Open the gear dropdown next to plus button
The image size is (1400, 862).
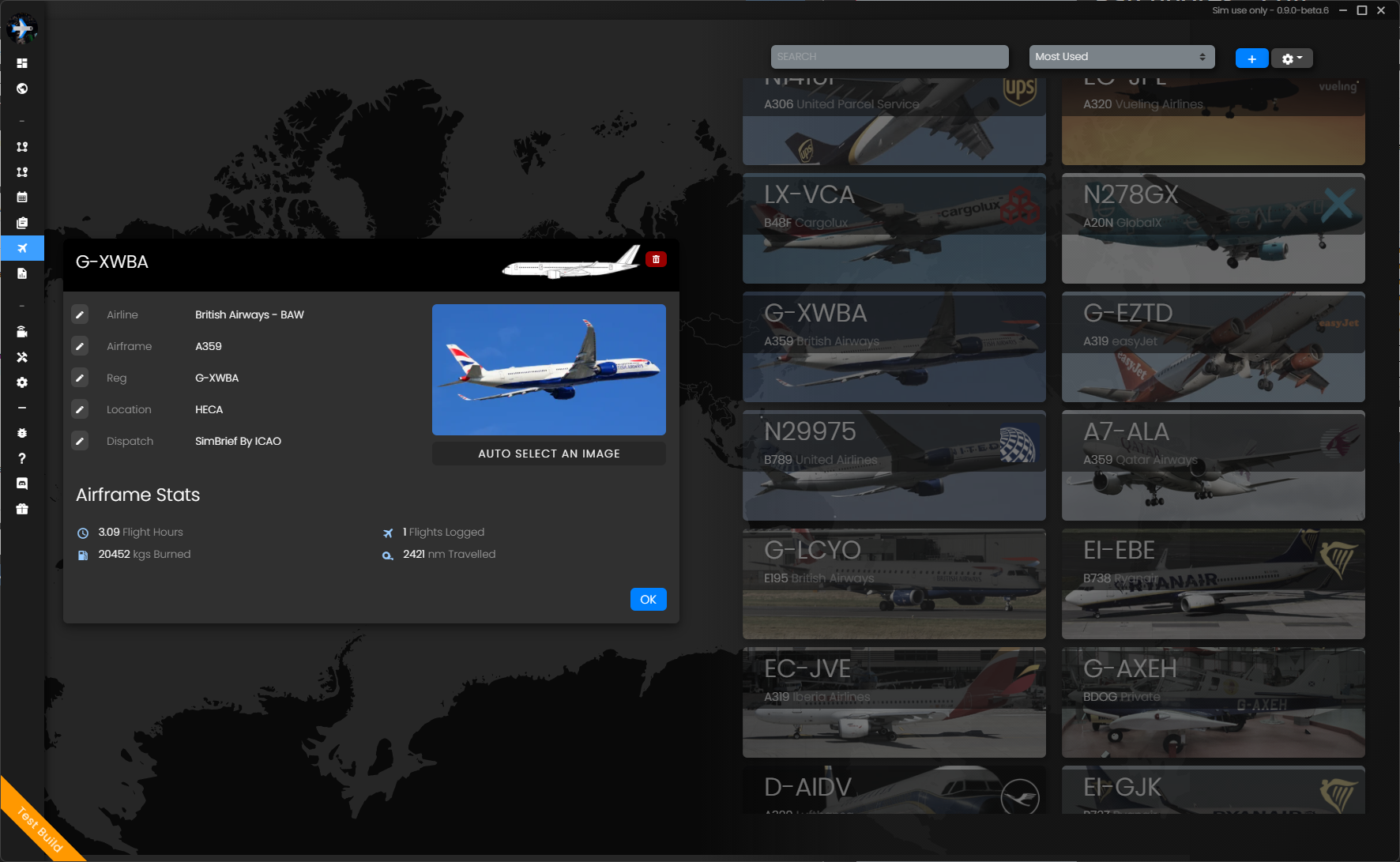tap(1292, 58)
